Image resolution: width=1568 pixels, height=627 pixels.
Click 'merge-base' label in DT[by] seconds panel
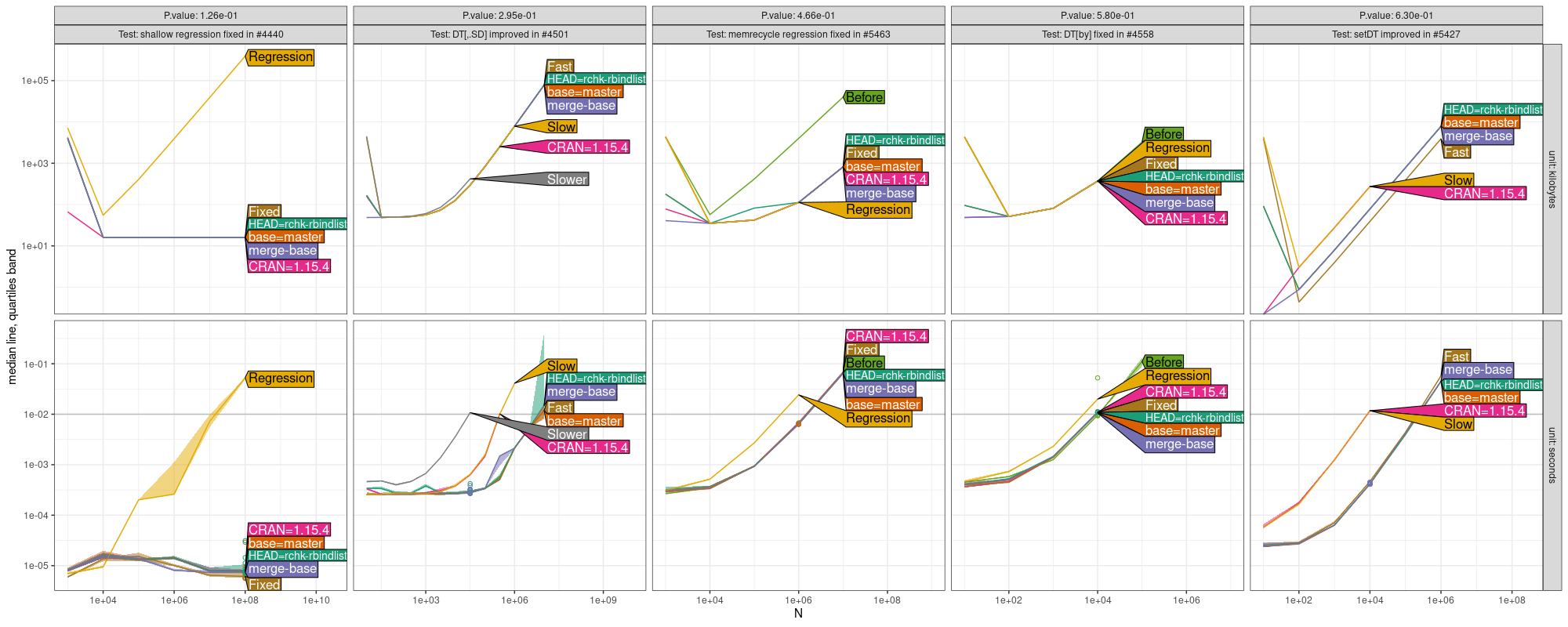(1179, 444)
